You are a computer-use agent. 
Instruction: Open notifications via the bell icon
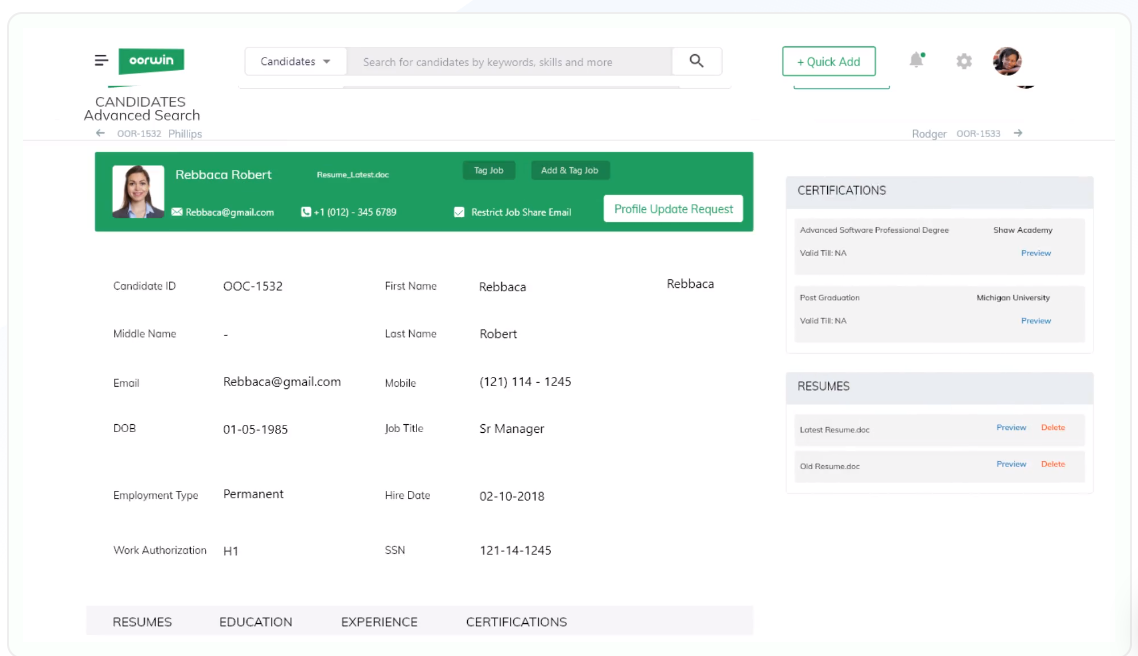915,60
